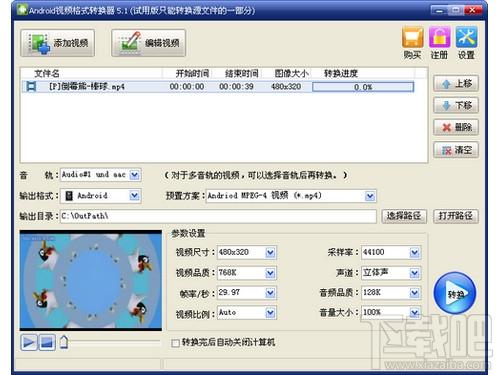Click the 添加视频 add video button
The width and height of the screenshot is (500, 375).
57,43
